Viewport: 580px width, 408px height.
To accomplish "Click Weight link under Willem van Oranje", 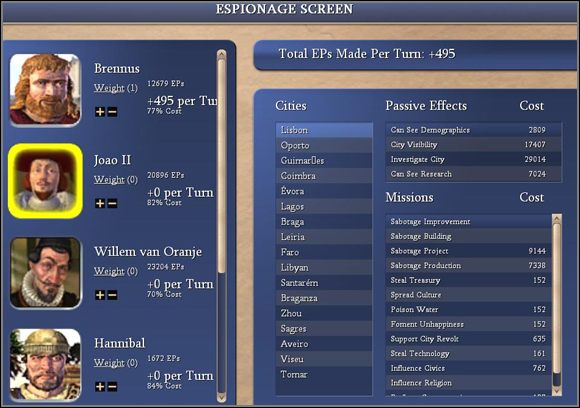I will [x=109, y=272].
